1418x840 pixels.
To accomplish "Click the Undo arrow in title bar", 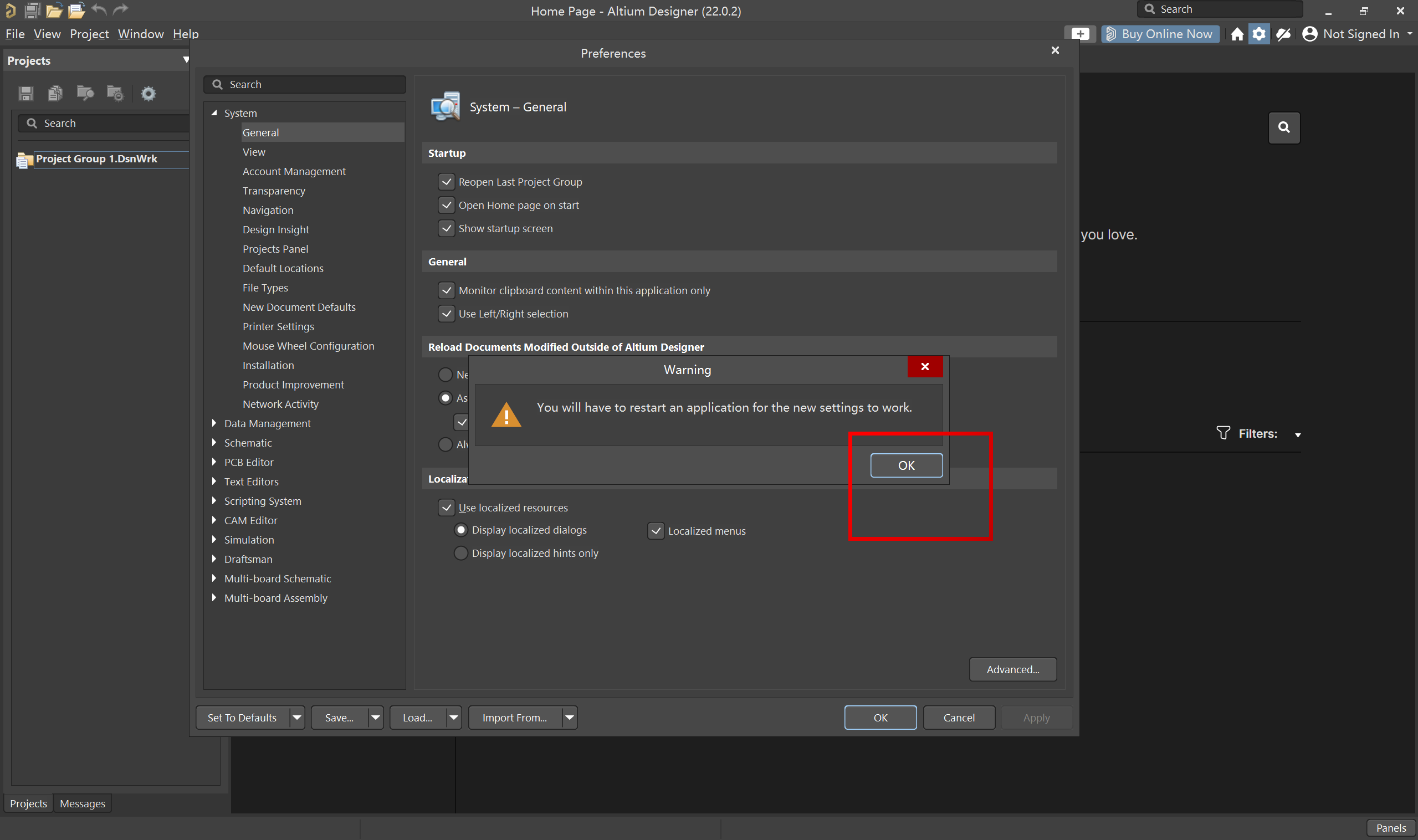I will point(99,9).
